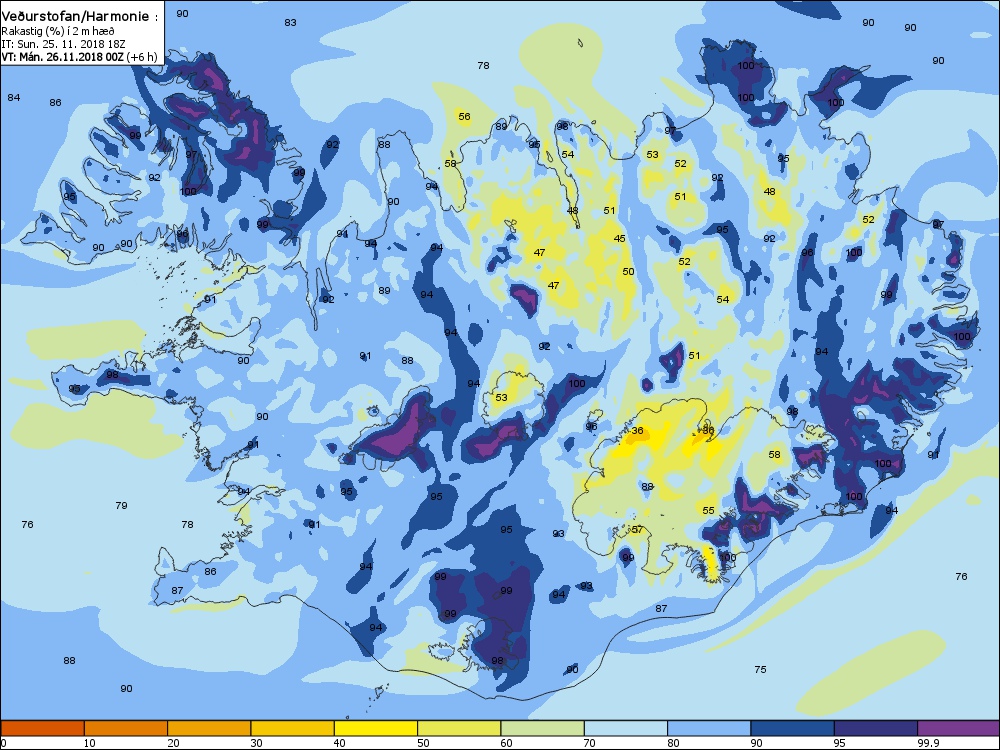Click the map value '55' in southeast Vatnajökull

coord(709,511)
